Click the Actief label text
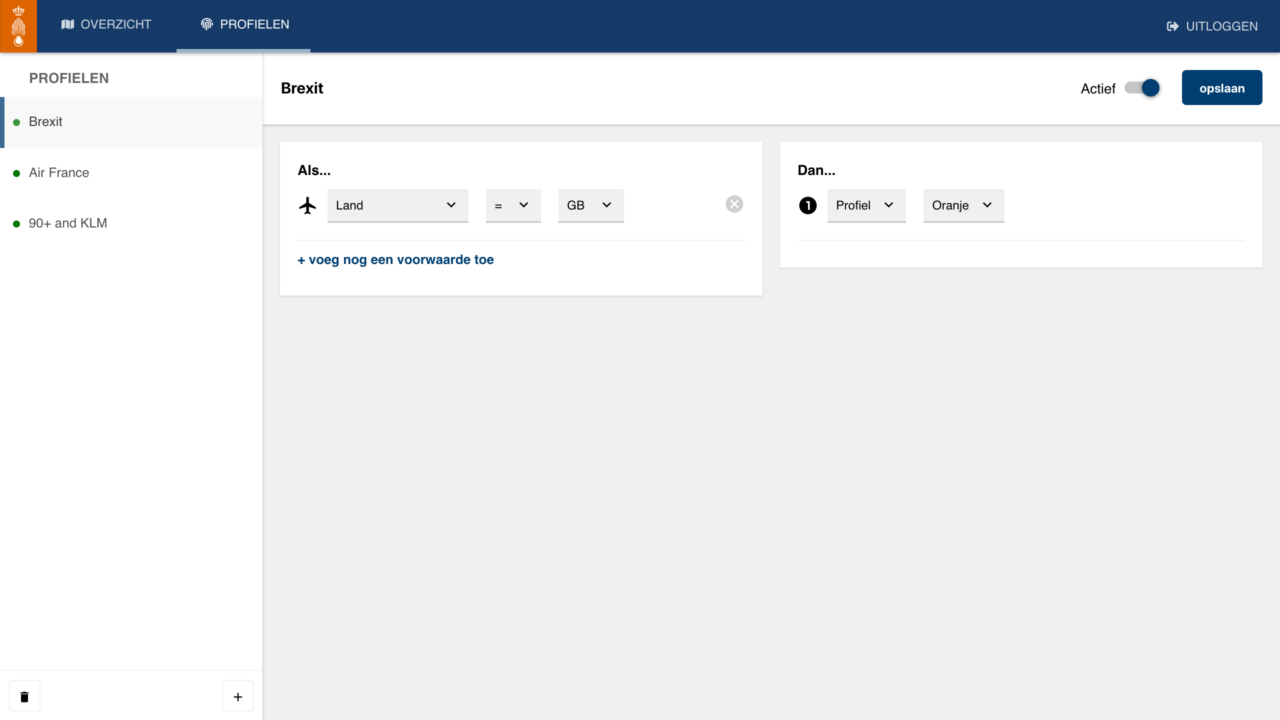The height and width of the screenshot is (720, 1280). [1098, 88]
